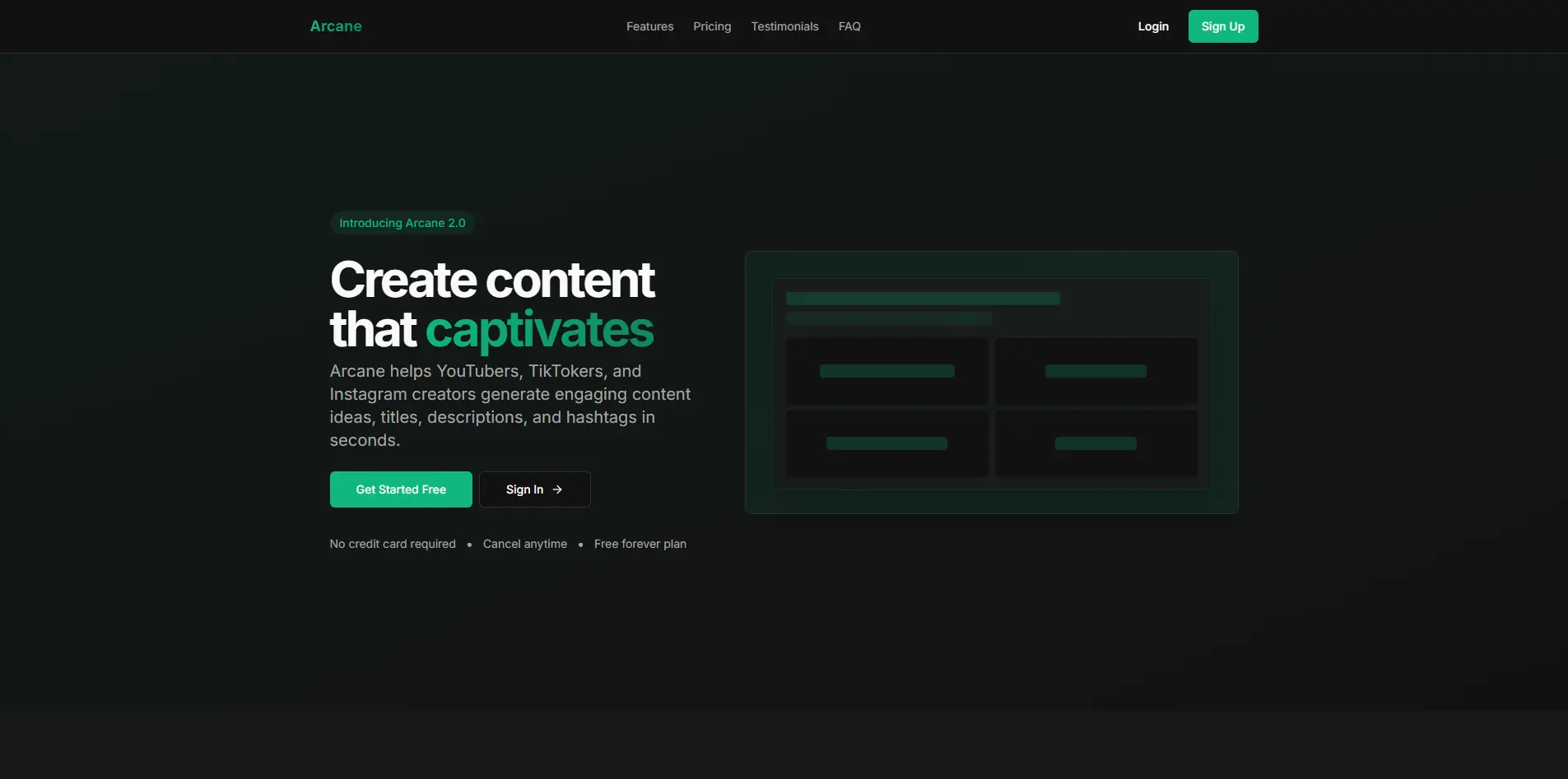
Task: Jump to the FAQ section
Action: click(x=849, y=26)
